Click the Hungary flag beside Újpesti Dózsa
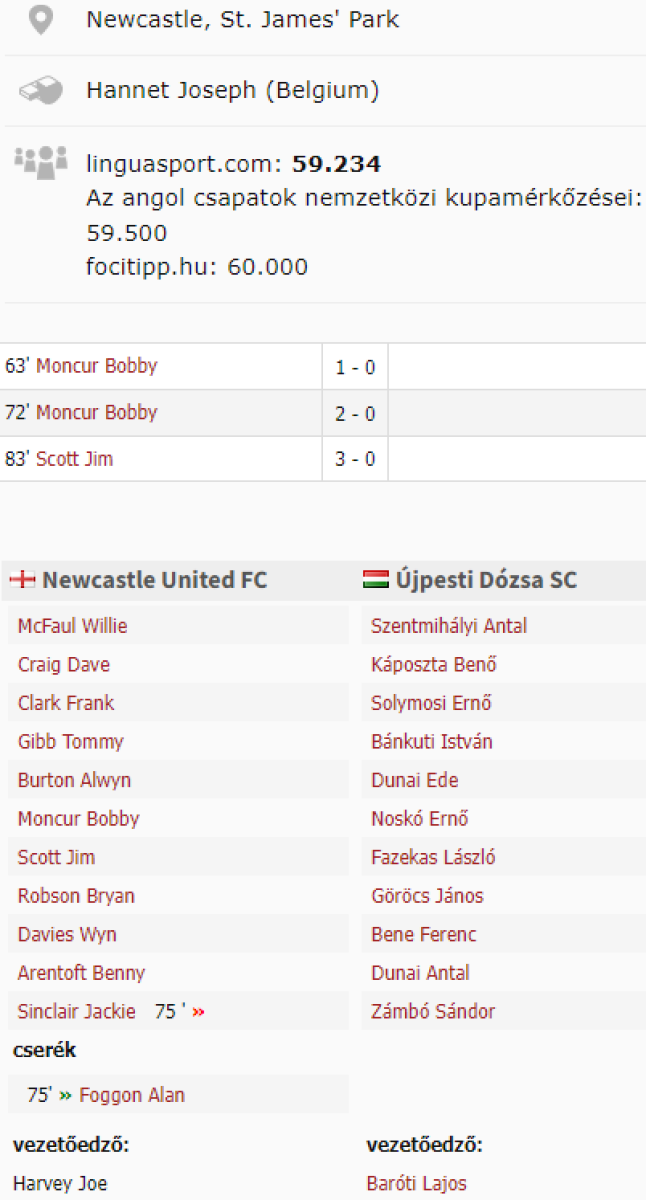This screenshot has height=1200, width=646. click(x=376, y=580)
